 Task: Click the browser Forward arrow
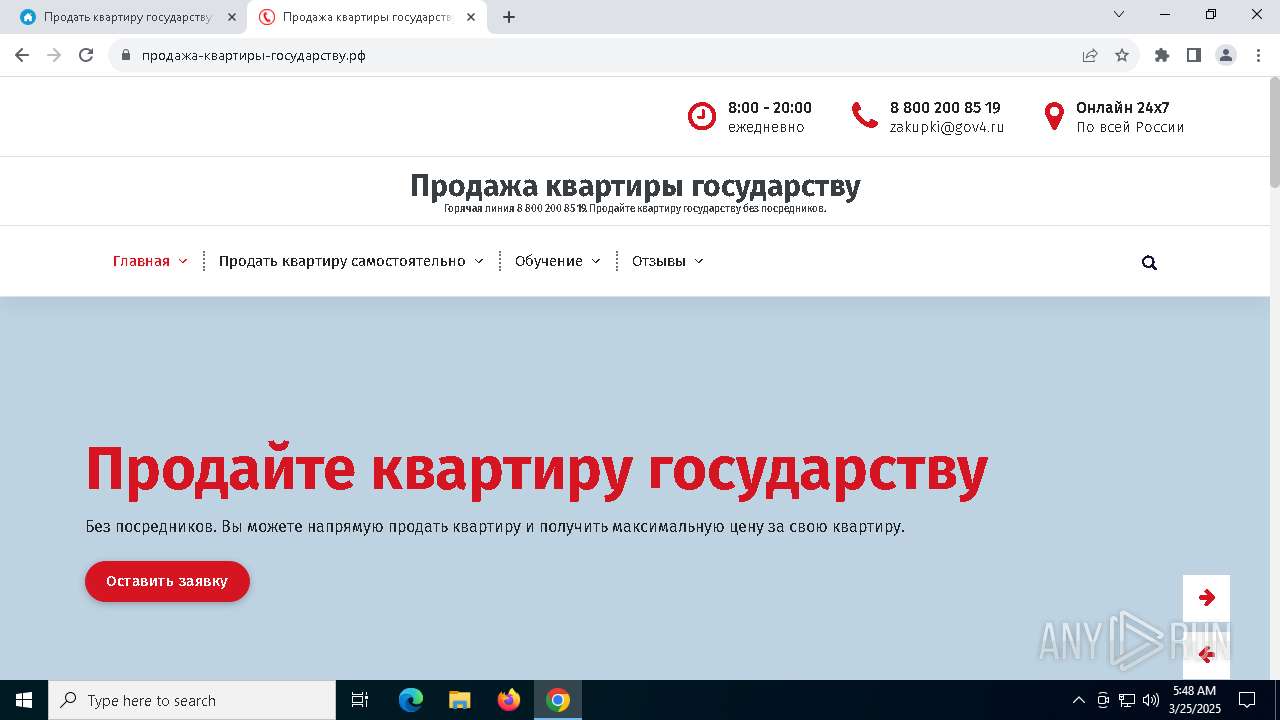(54, 55)
